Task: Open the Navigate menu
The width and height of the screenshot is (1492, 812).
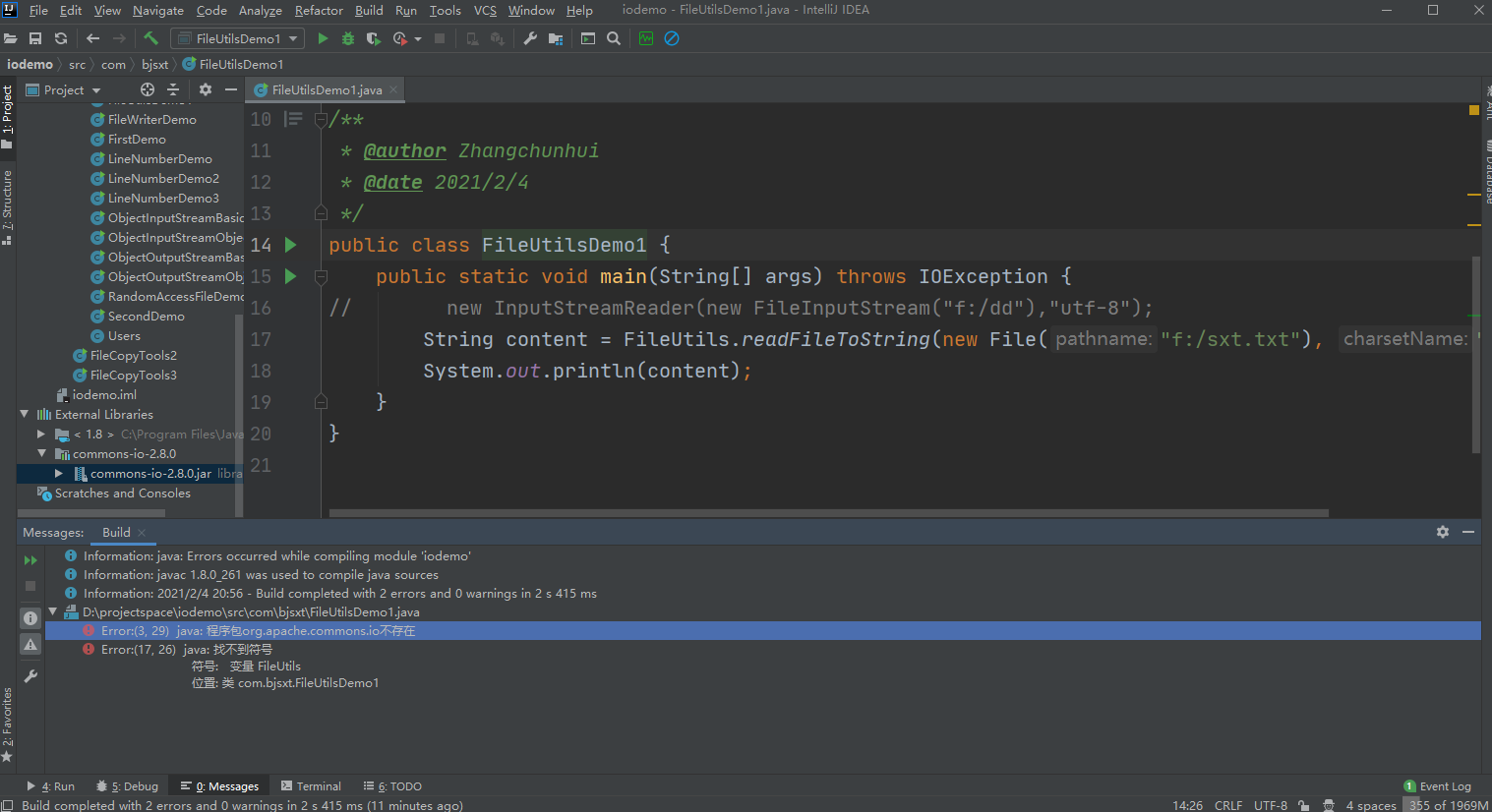Action: tap(157, 10)
